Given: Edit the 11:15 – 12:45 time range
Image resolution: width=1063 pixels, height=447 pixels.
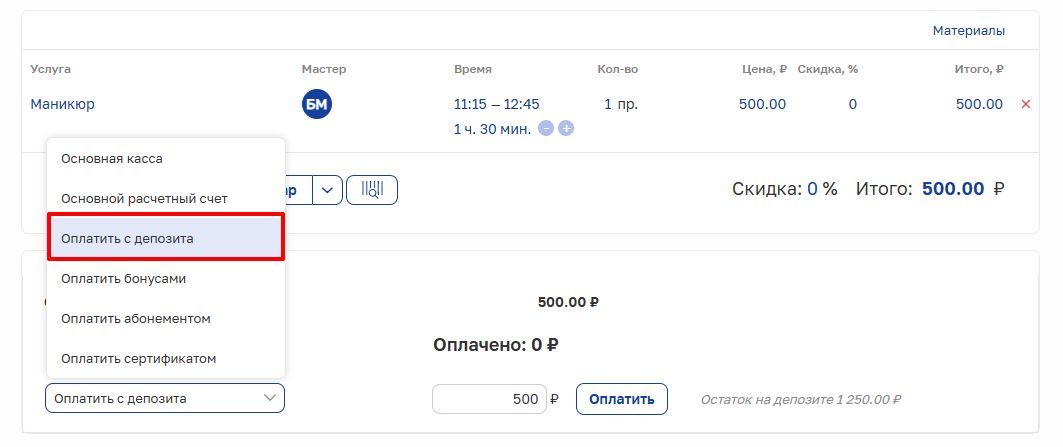Looking at the screenshot, I should point(496,104).
